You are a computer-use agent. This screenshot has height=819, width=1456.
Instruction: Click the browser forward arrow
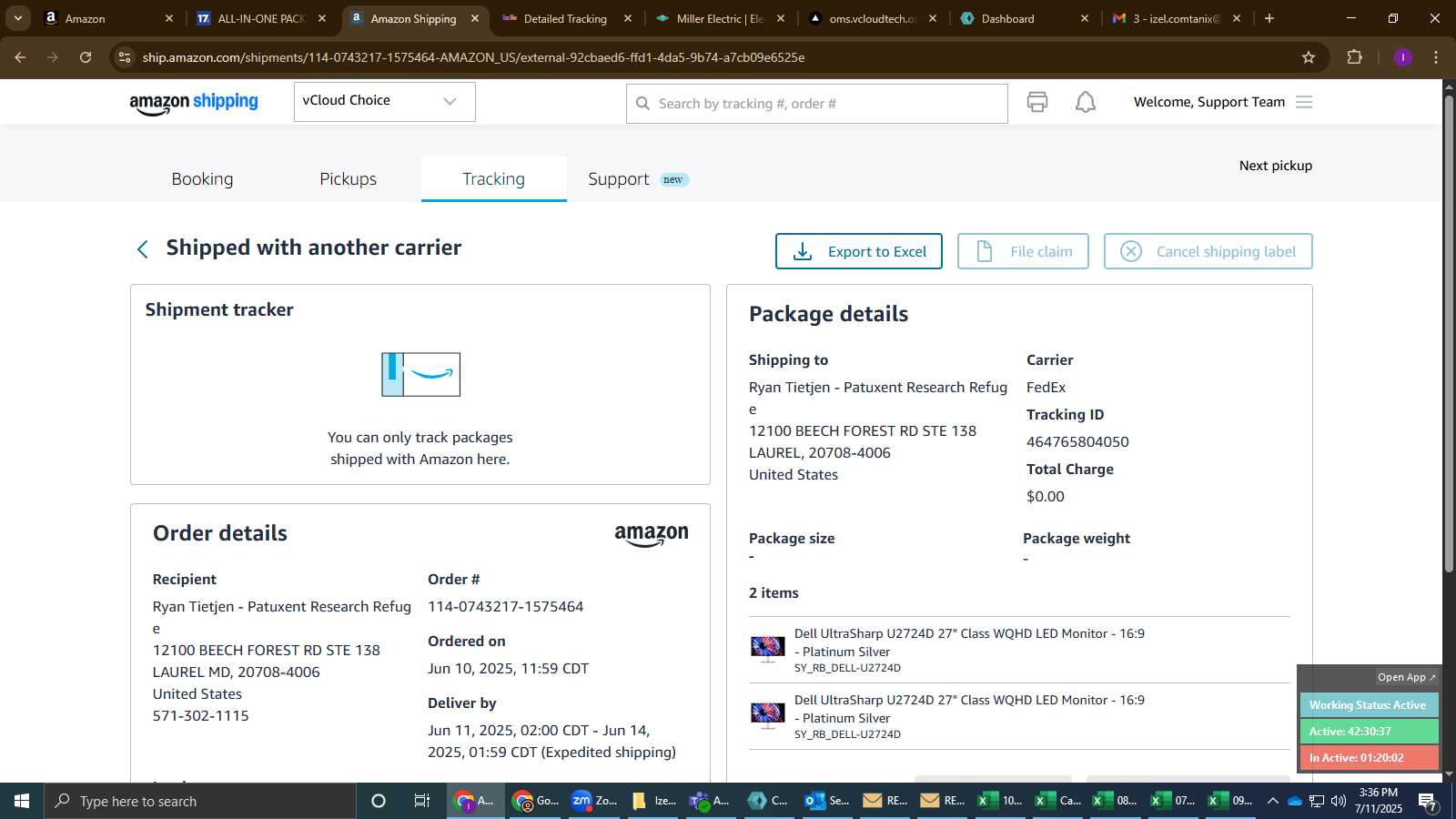(53, 57)
